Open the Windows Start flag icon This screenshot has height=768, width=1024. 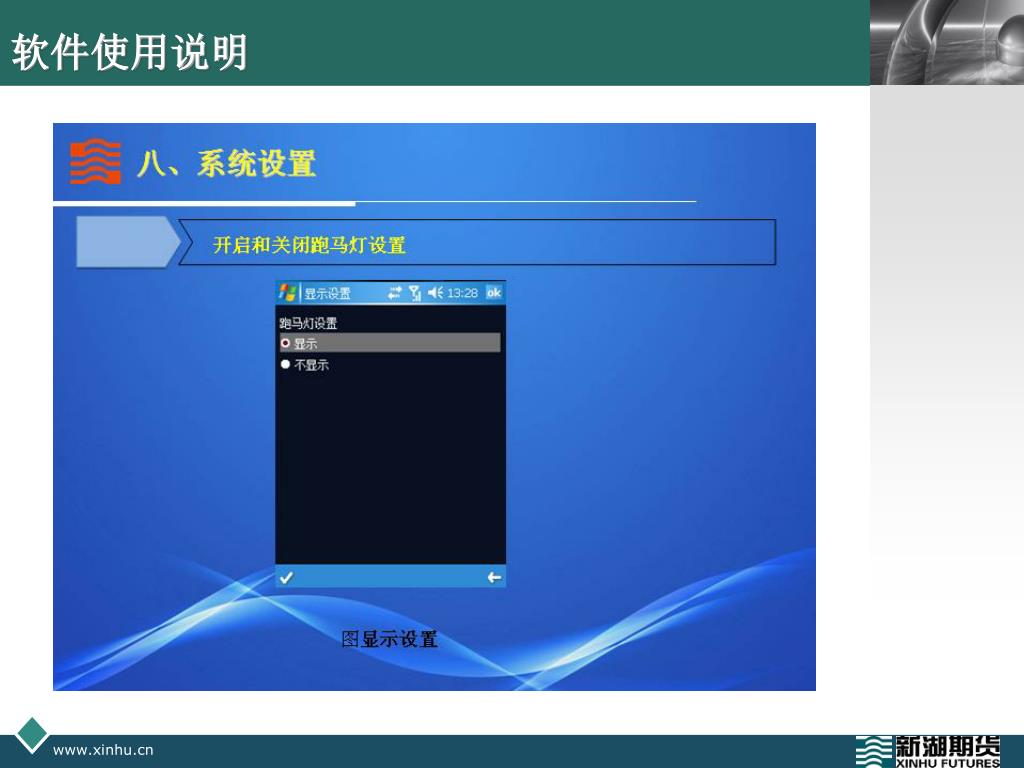tap(287, 293)
